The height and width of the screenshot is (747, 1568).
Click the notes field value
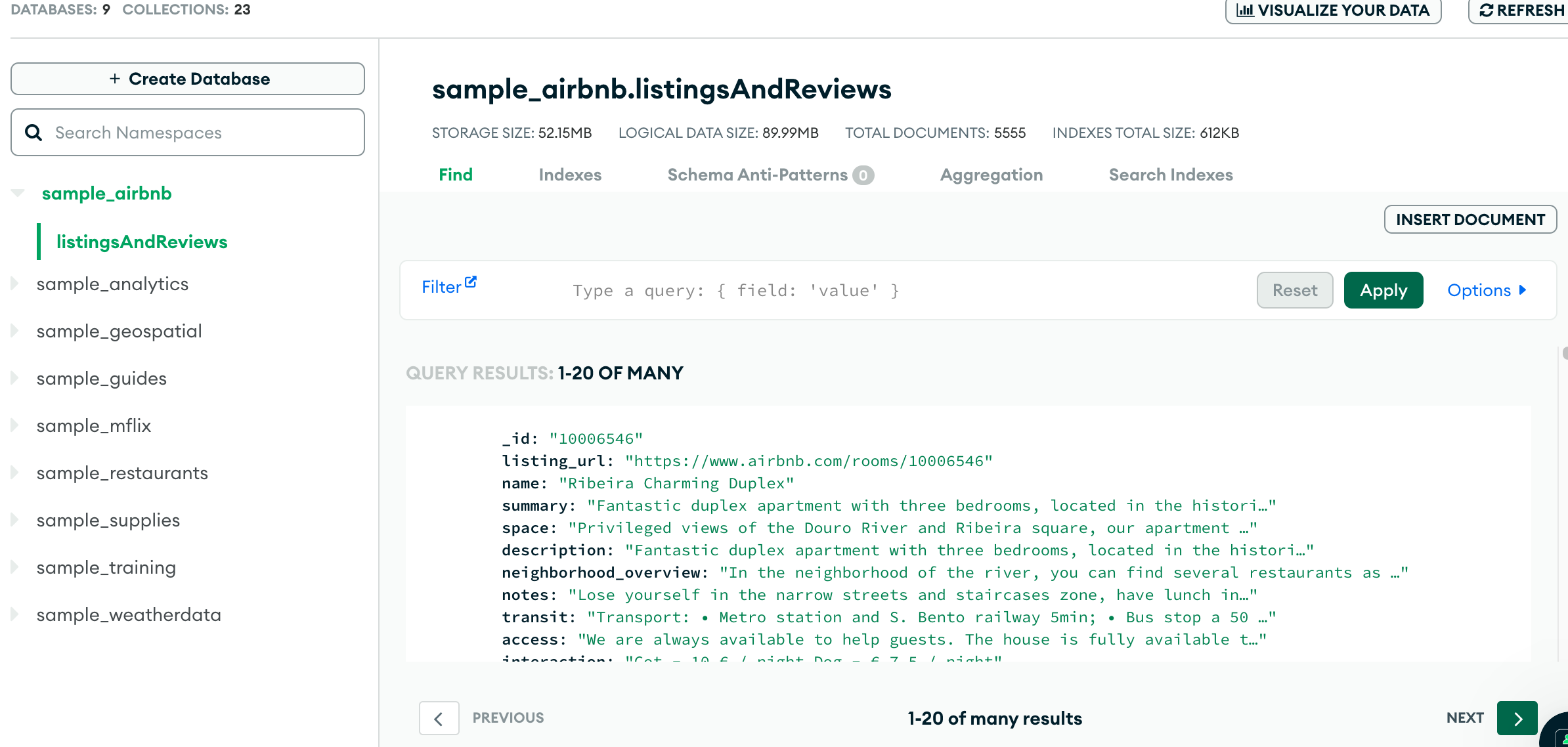click(x=913, y=595)
